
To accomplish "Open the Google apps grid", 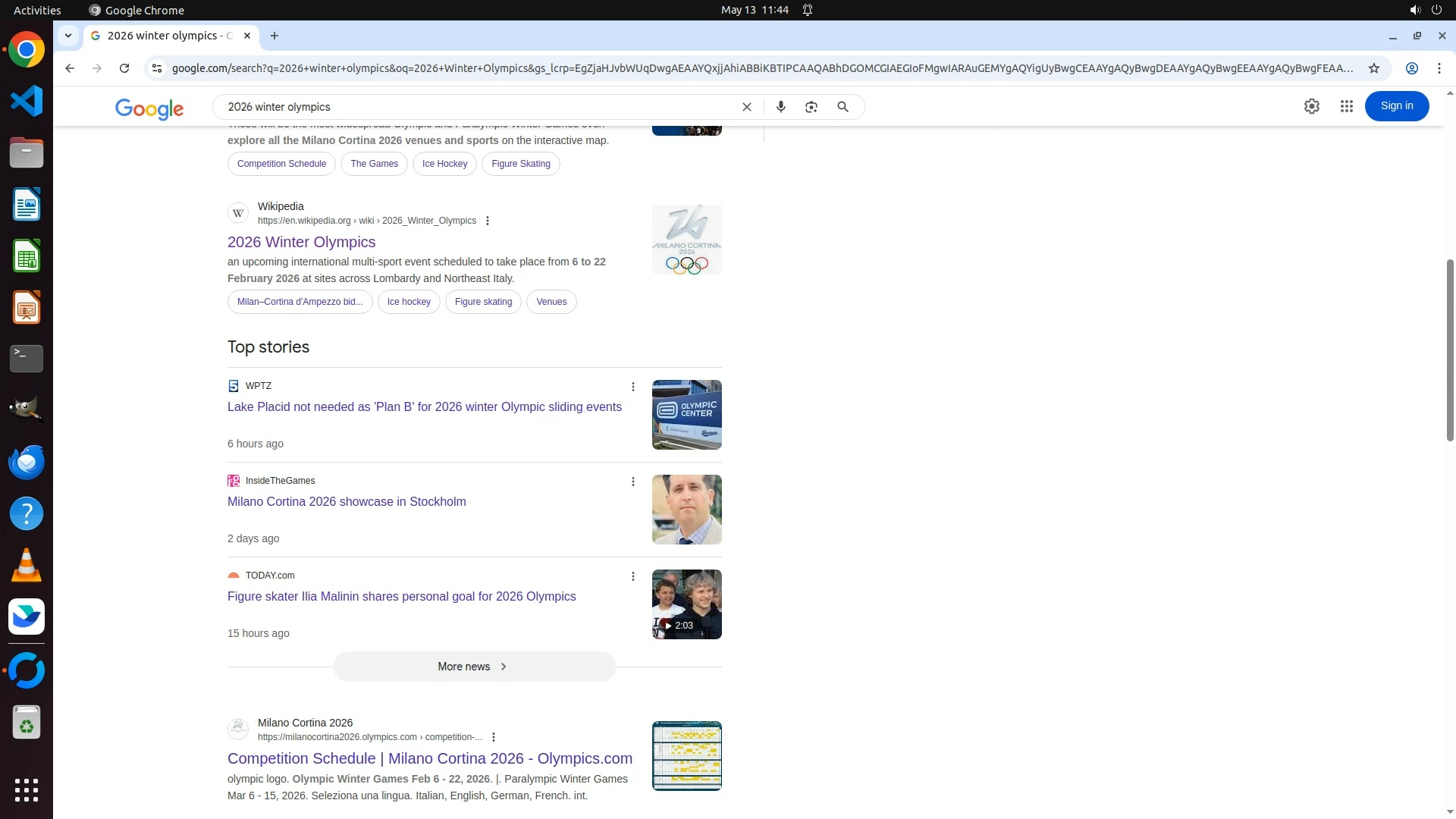I will (1346, 106).
